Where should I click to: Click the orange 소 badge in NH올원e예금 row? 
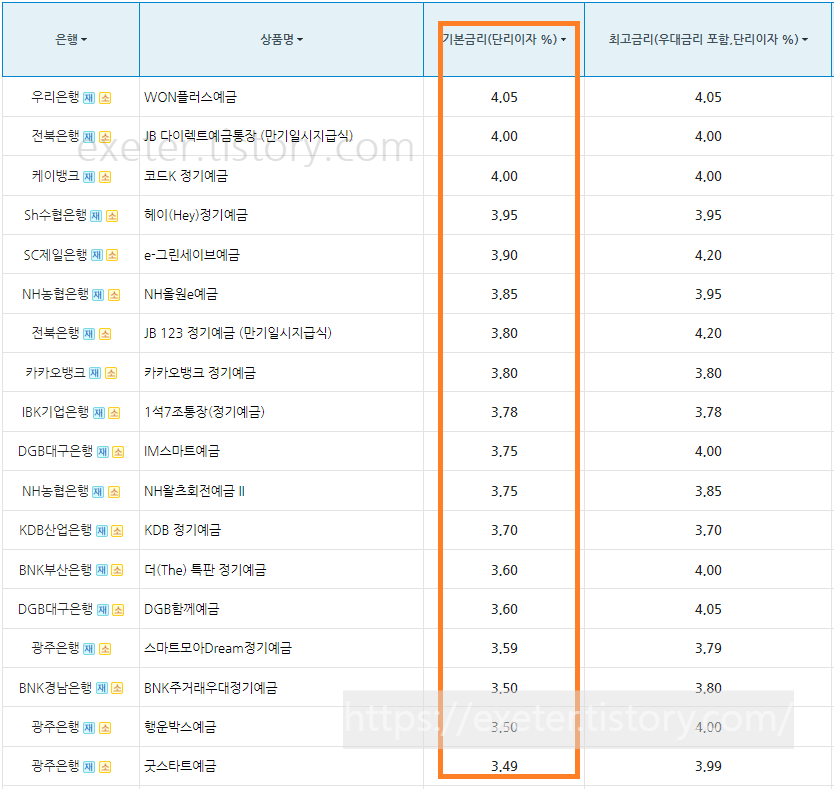114,295
